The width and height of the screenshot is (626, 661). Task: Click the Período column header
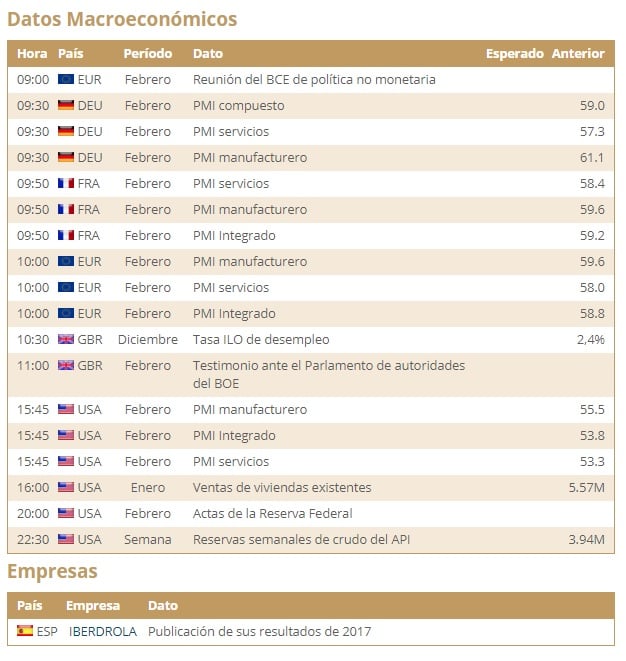tap(148, 53)
